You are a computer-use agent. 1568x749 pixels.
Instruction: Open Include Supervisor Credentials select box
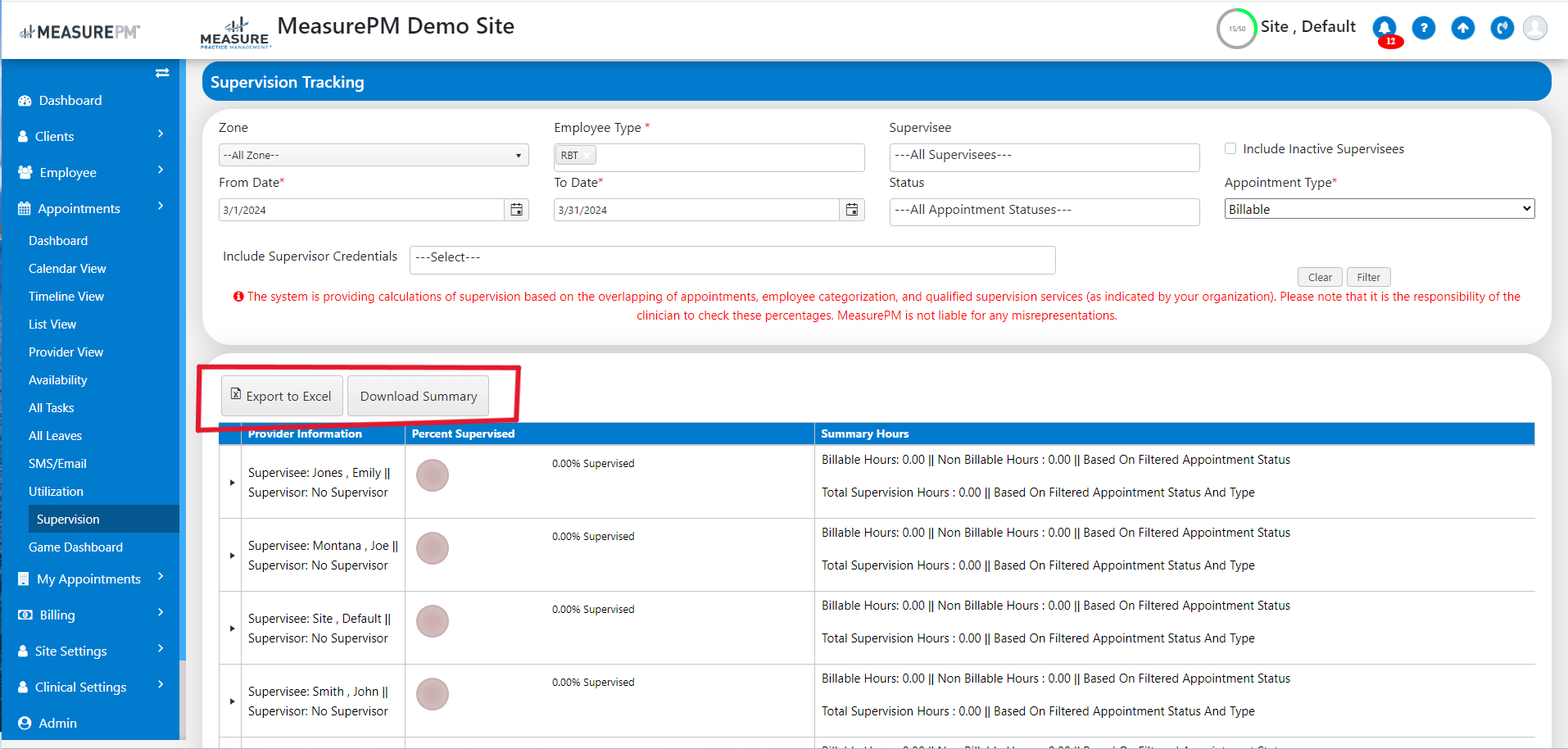tap(732, 260)
